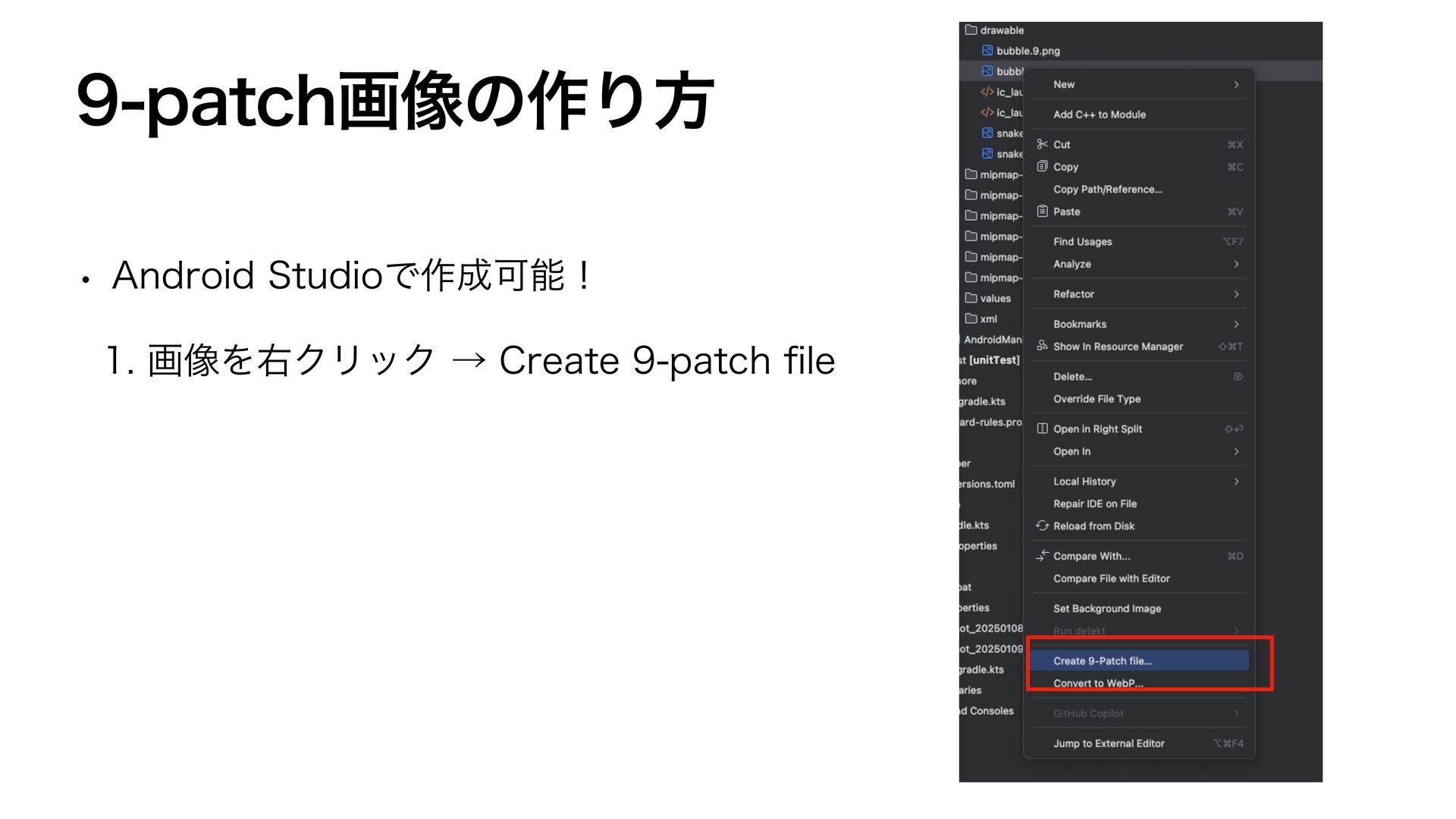Image resolution: width=1456 pixels, height=819 pixels.
Task: Expand the Analyze submenu chevron
Action: tap(1236, 264)
